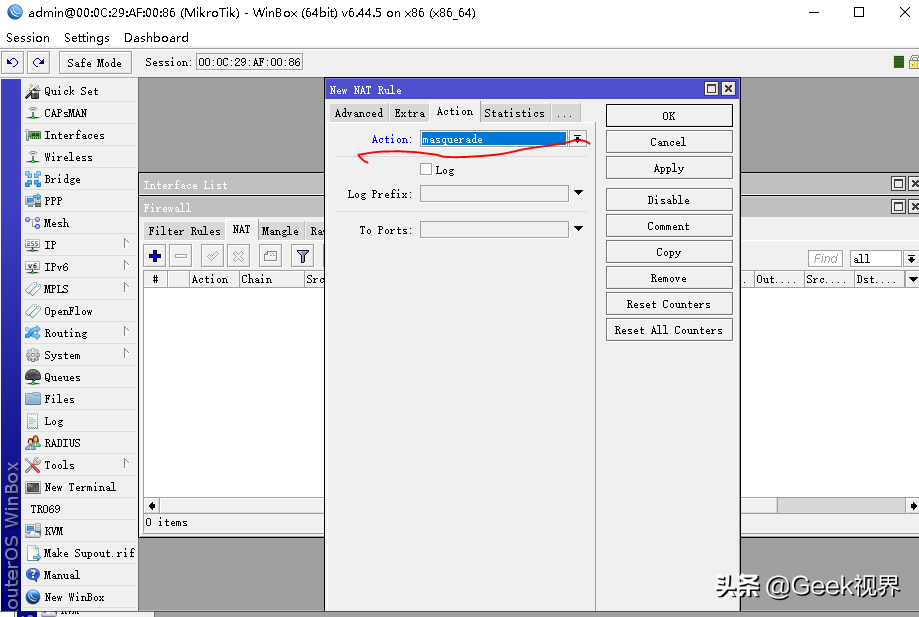919x617 pixels.
Task: Expand the To Ports field arrow
Action: 578,229
